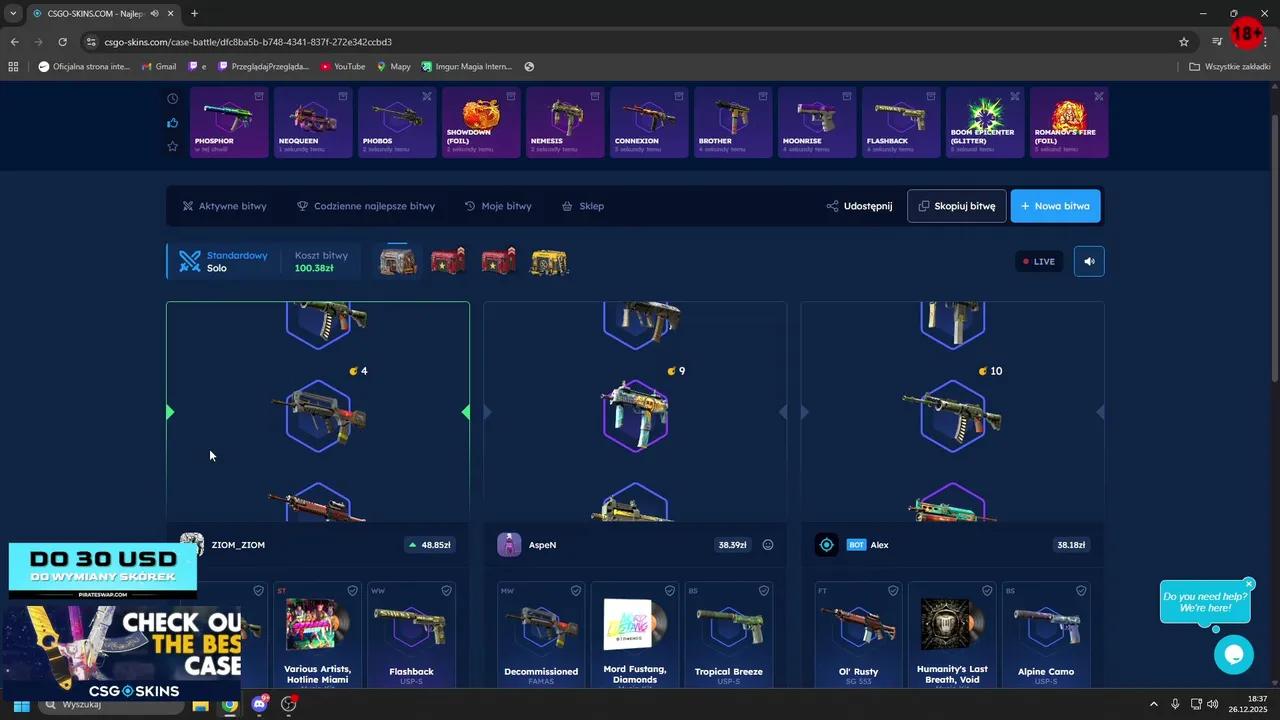This screenshot has height=720, width=1280.
Task: Mute battle sound with the speaker button
Action: click(x=1089, y=261)
